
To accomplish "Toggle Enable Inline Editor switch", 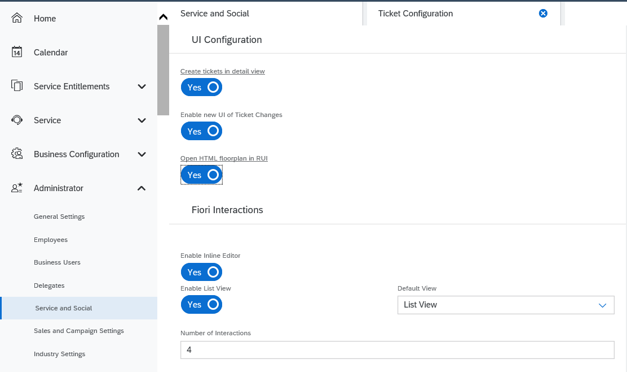I will click(202, 272).
